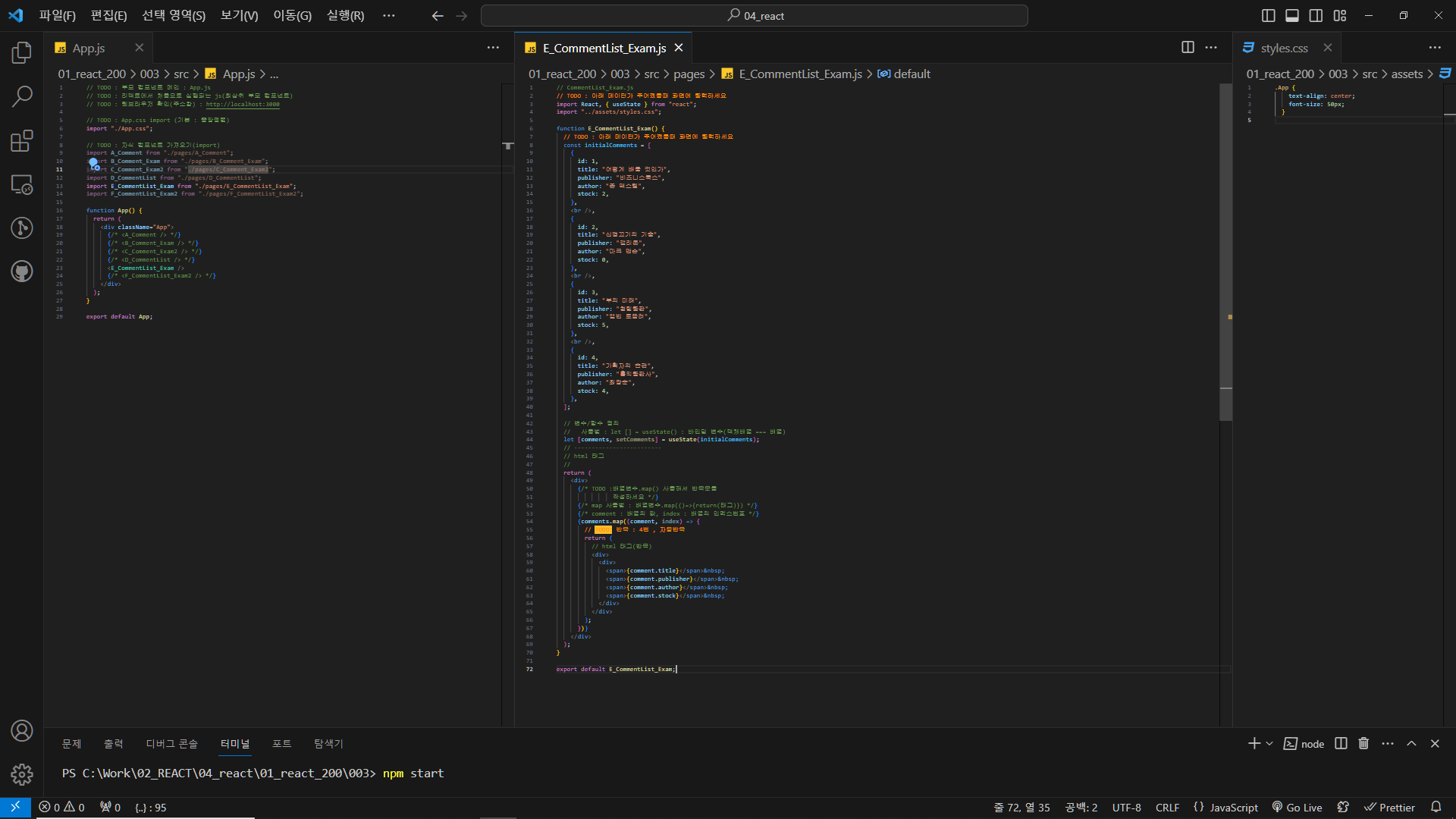
Task: Kill terminal with trash icon
Action: 1363,743
